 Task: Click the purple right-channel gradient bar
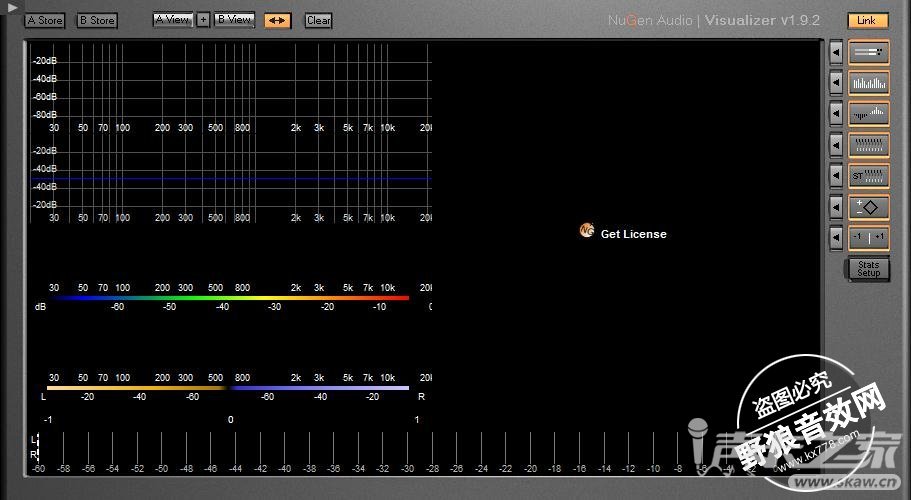(320, 388)
